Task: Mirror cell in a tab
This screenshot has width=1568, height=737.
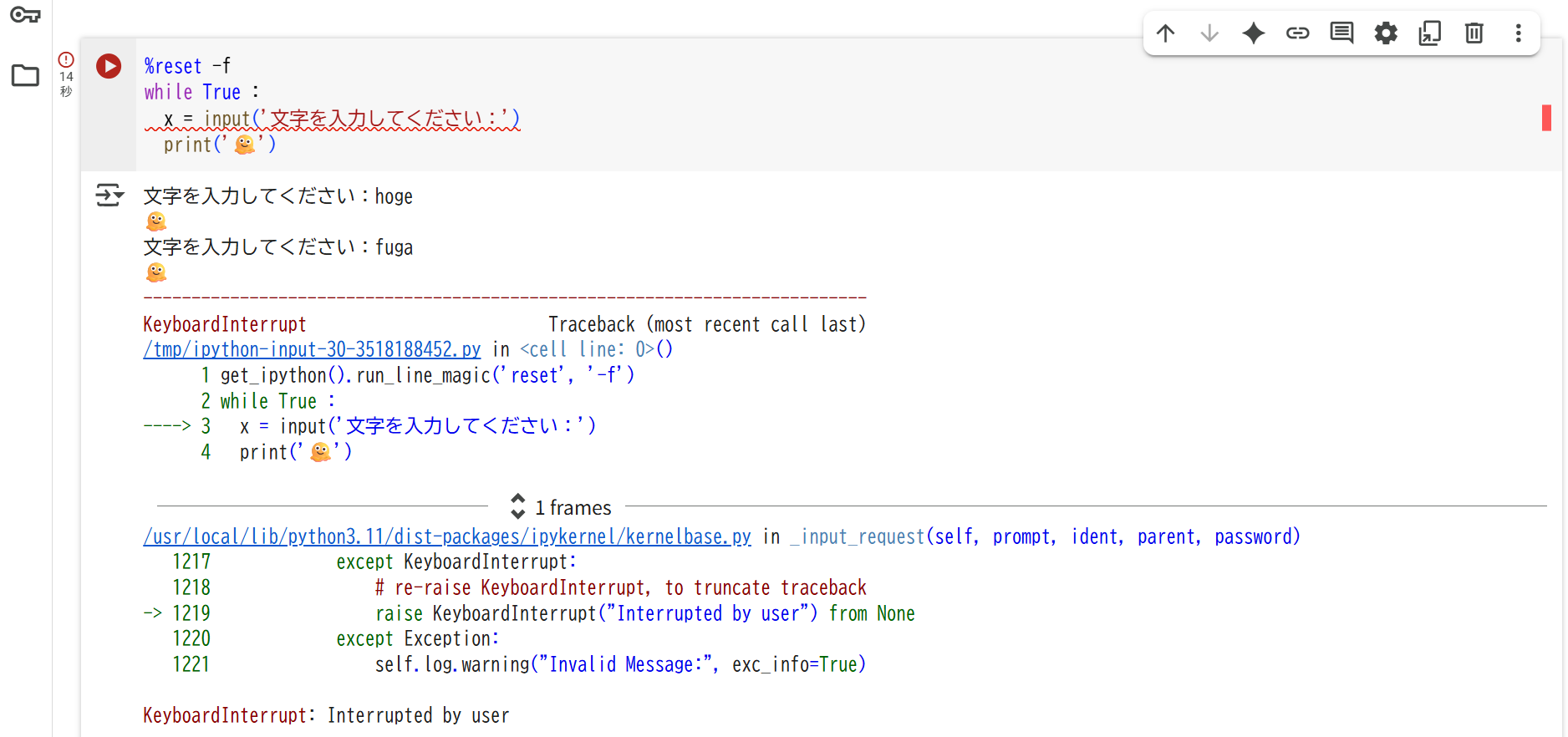Action: coord(1430,33)
